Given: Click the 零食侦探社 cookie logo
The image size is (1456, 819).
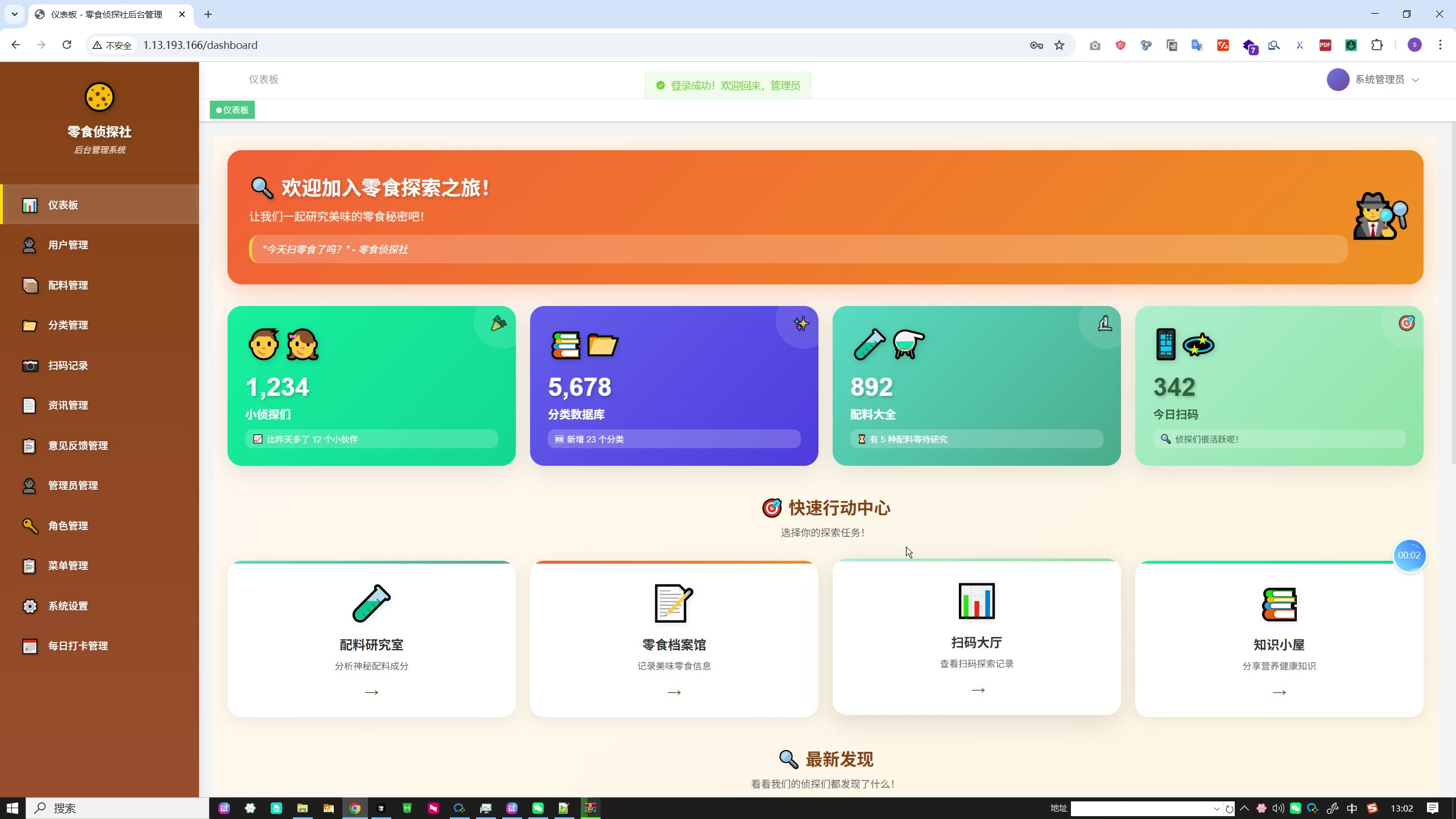Looking at the screenshot, I should point(99,97).
